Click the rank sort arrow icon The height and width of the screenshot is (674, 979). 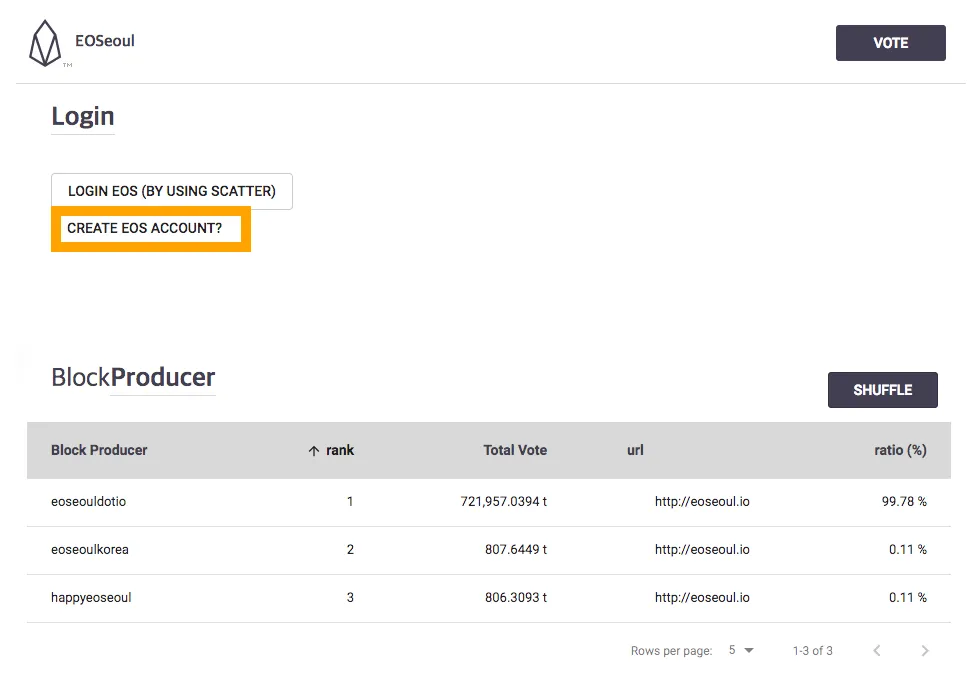(313, 451)
